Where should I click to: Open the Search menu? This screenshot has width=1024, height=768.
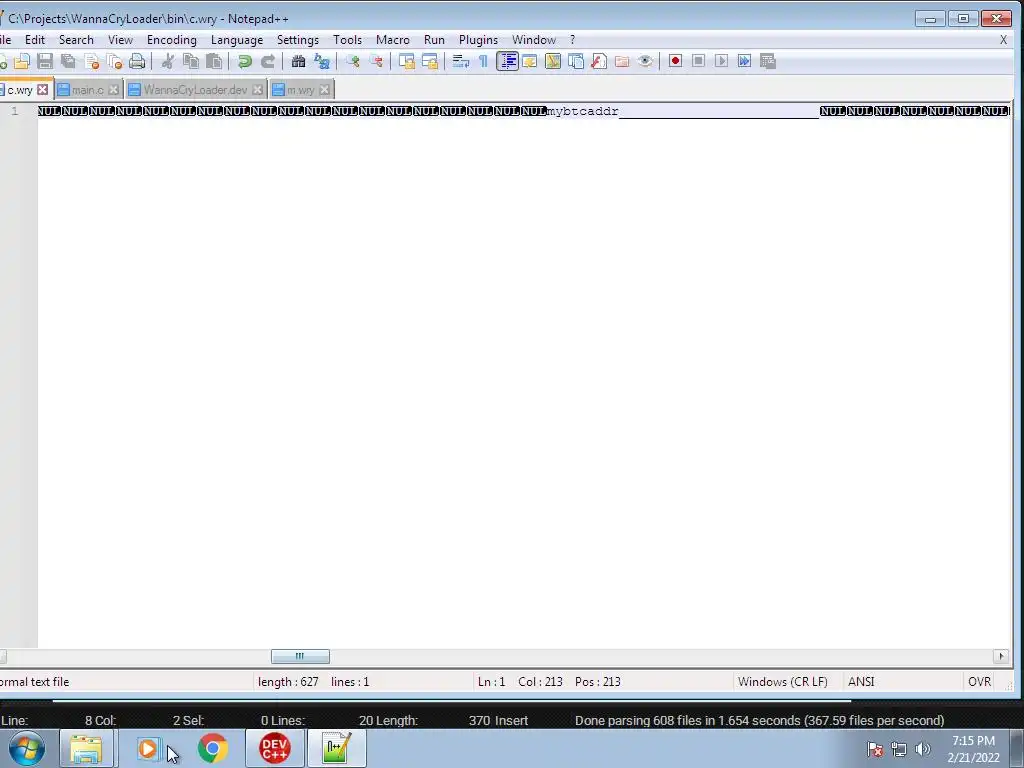tap(76, 40)
